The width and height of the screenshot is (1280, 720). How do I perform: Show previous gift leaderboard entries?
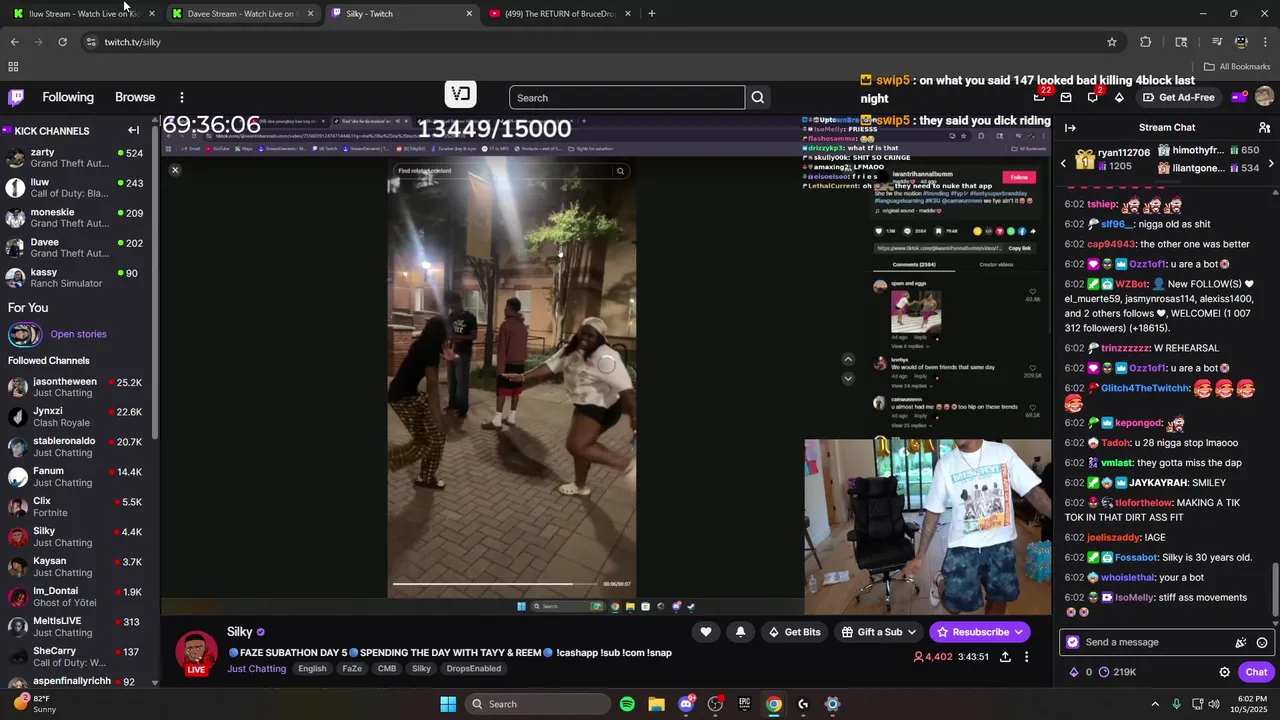1063,163
